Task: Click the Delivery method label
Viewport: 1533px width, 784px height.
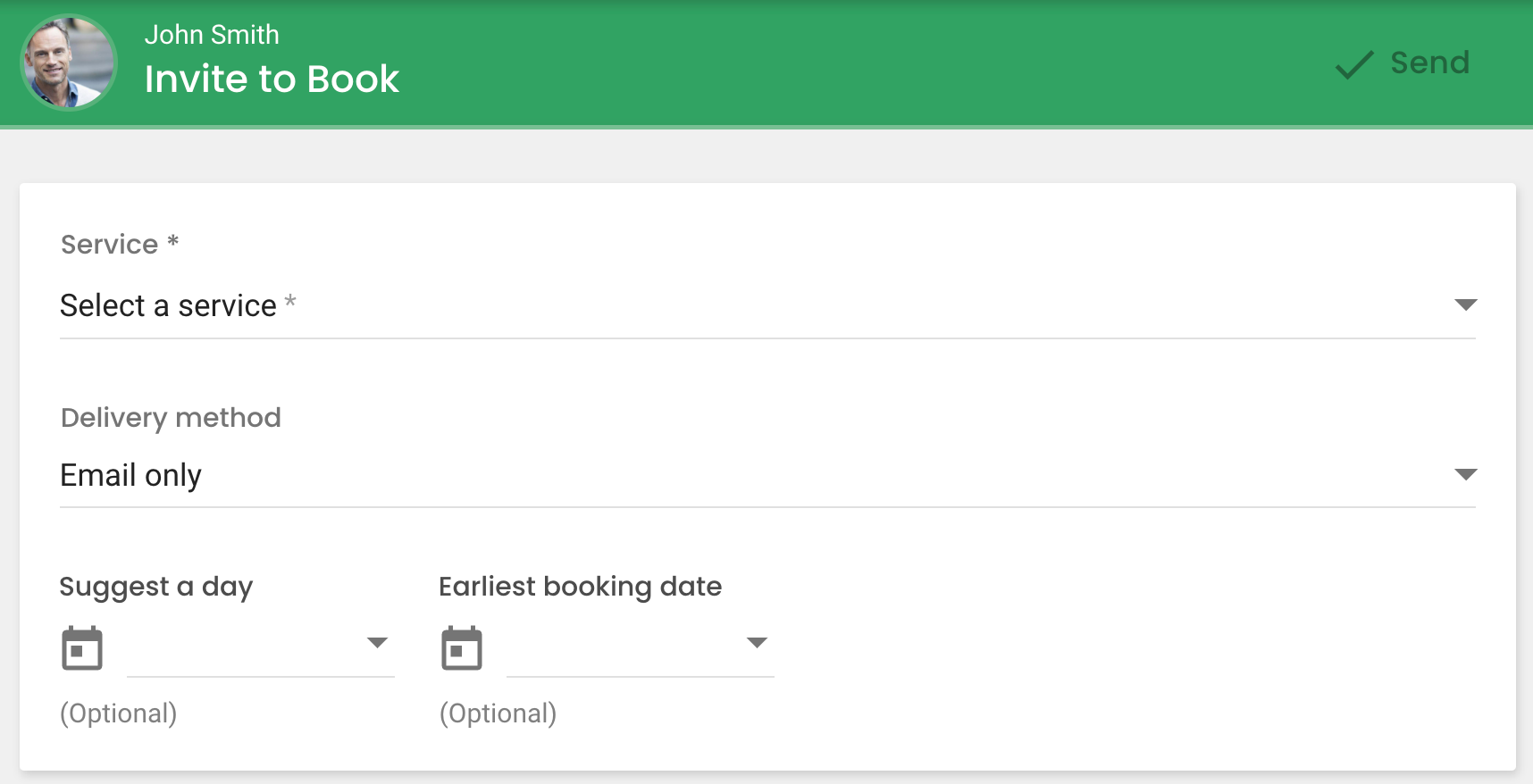Action: pyautogui.click(x=171, y=418)
